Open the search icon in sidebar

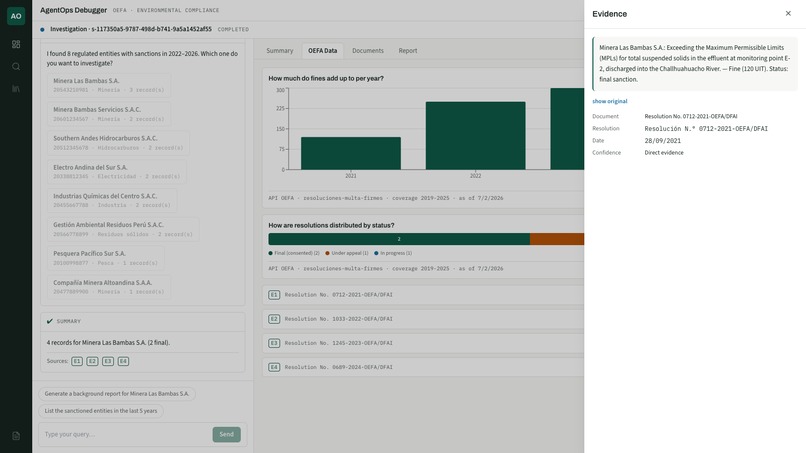click(x=16, y=66)
